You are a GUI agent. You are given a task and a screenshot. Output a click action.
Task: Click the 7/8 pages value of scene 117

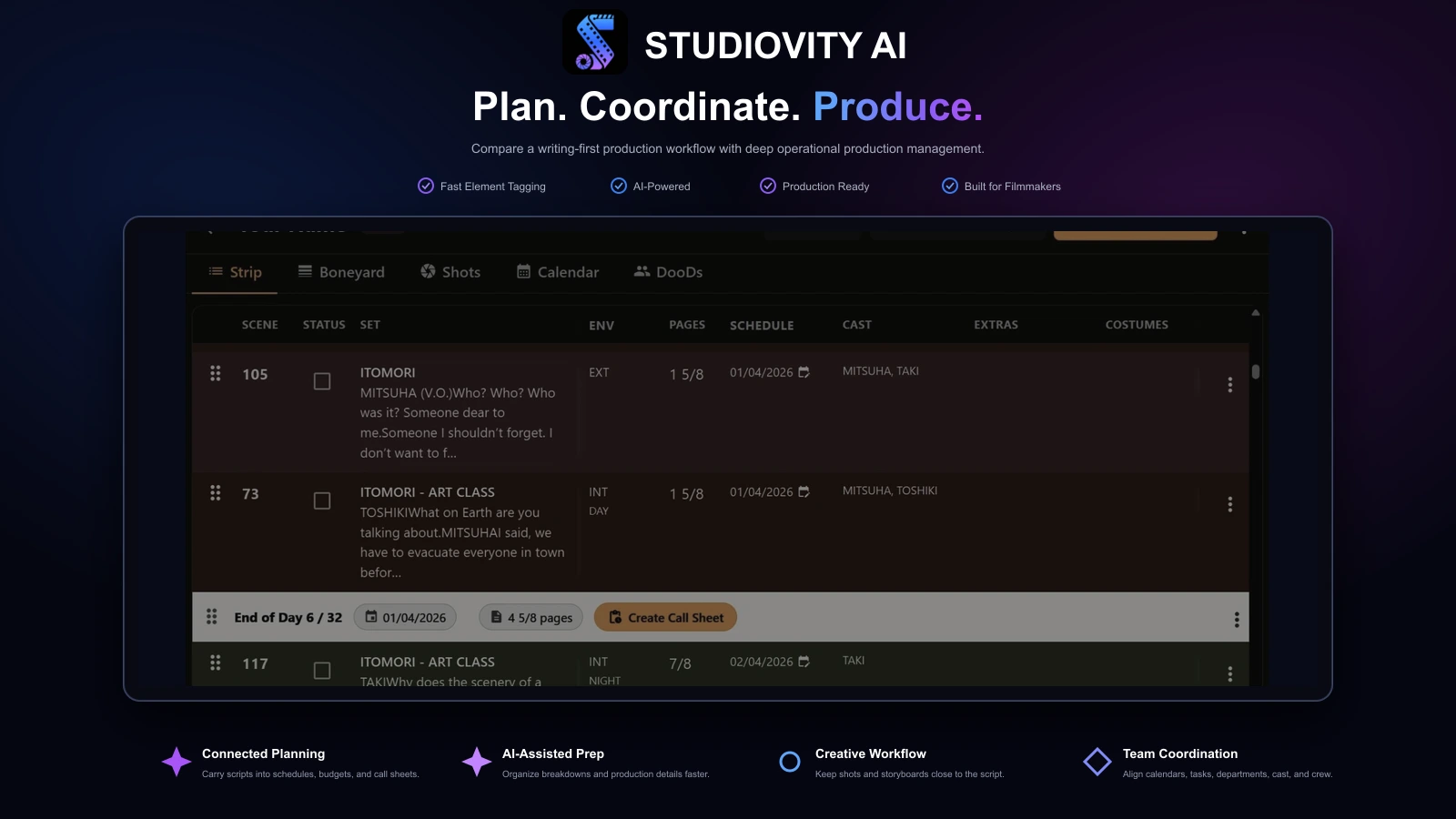click(680, 663)
